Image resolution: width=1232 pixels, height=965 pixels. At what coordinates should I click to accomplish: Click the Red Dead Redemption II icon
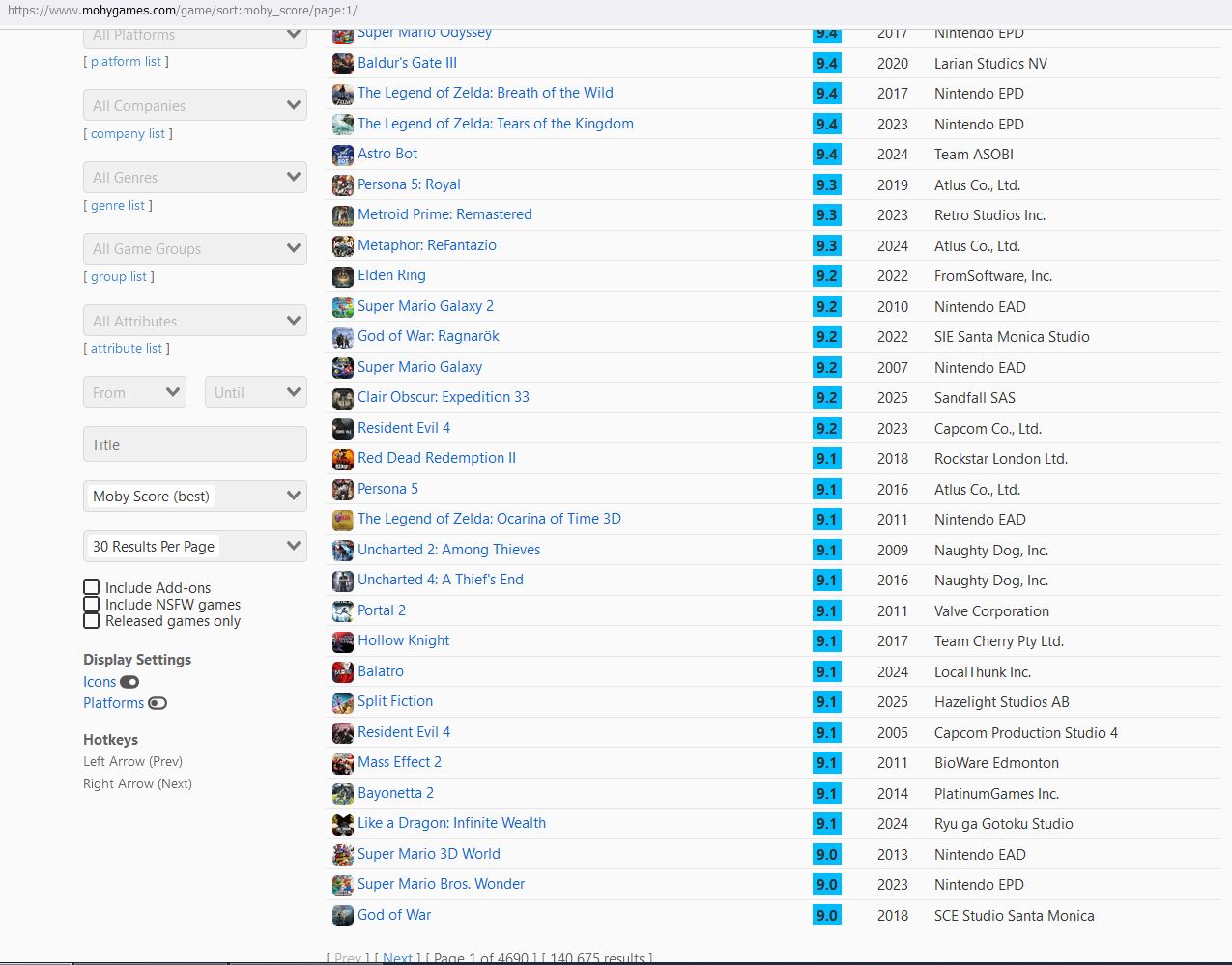click(343, 459)
